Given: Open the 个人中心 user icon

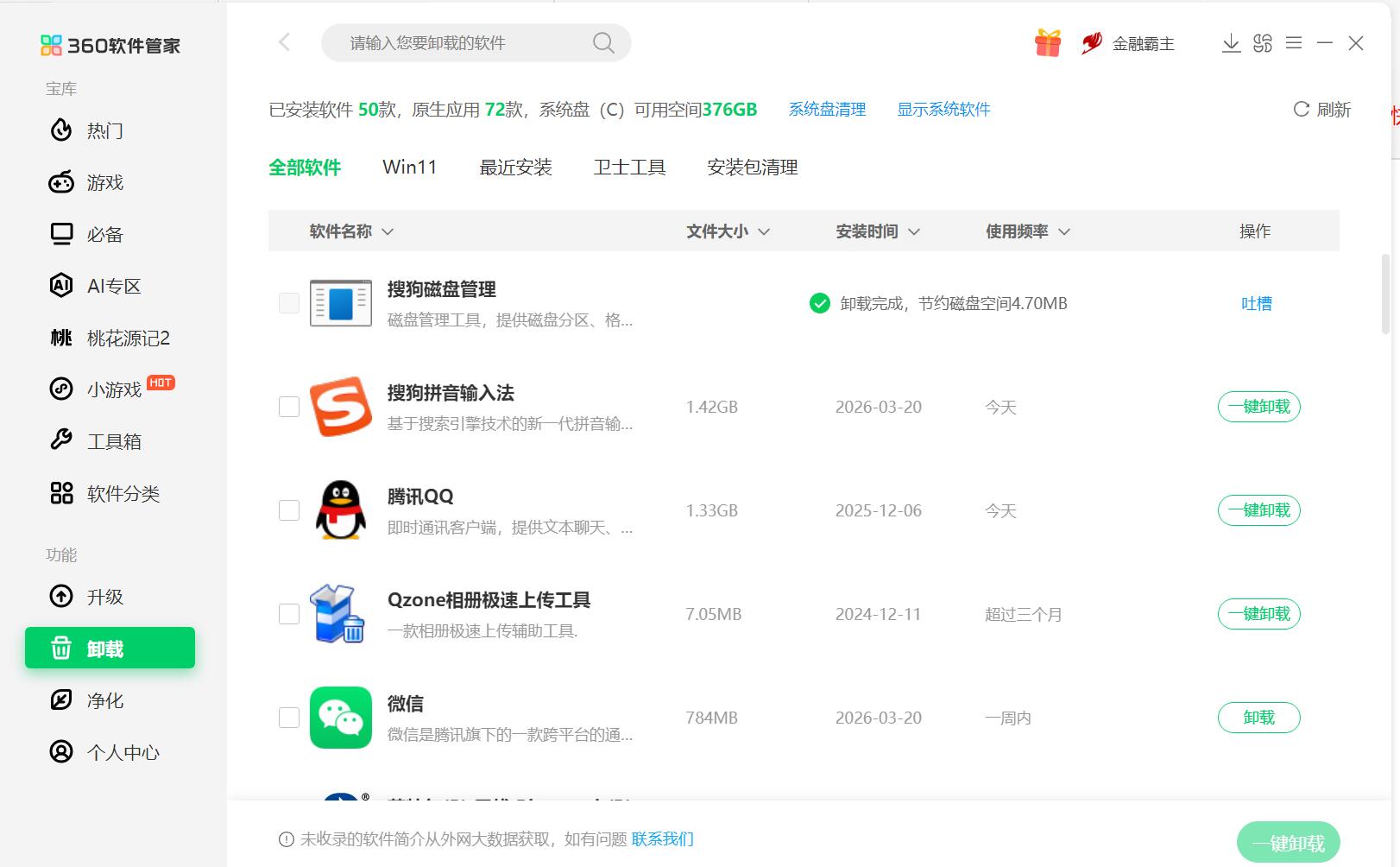Looking at the screenshot, I should (x=61, y=752).
